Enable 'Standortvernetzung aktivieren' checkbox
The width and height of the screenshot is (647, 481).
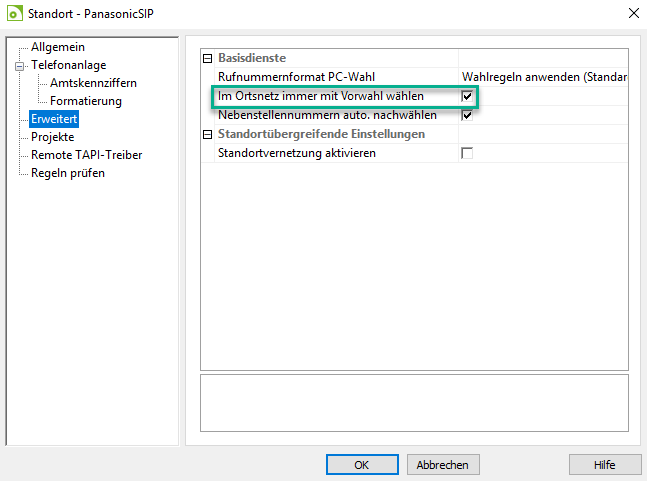pyautogui.click(x=467, y=153)
